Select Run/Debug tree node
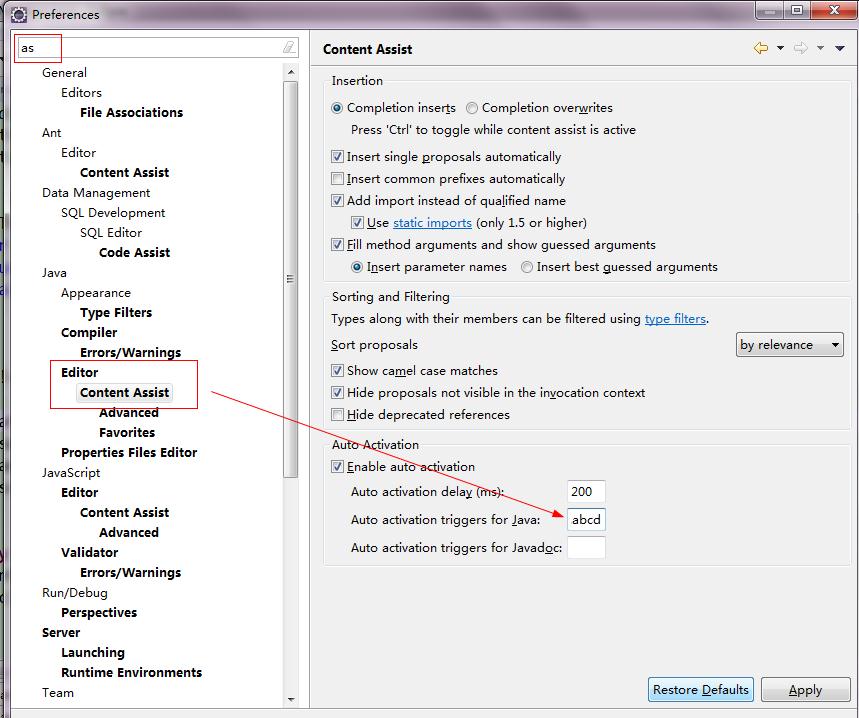Viewport: 859px width, 718px height. click(75, 593)
